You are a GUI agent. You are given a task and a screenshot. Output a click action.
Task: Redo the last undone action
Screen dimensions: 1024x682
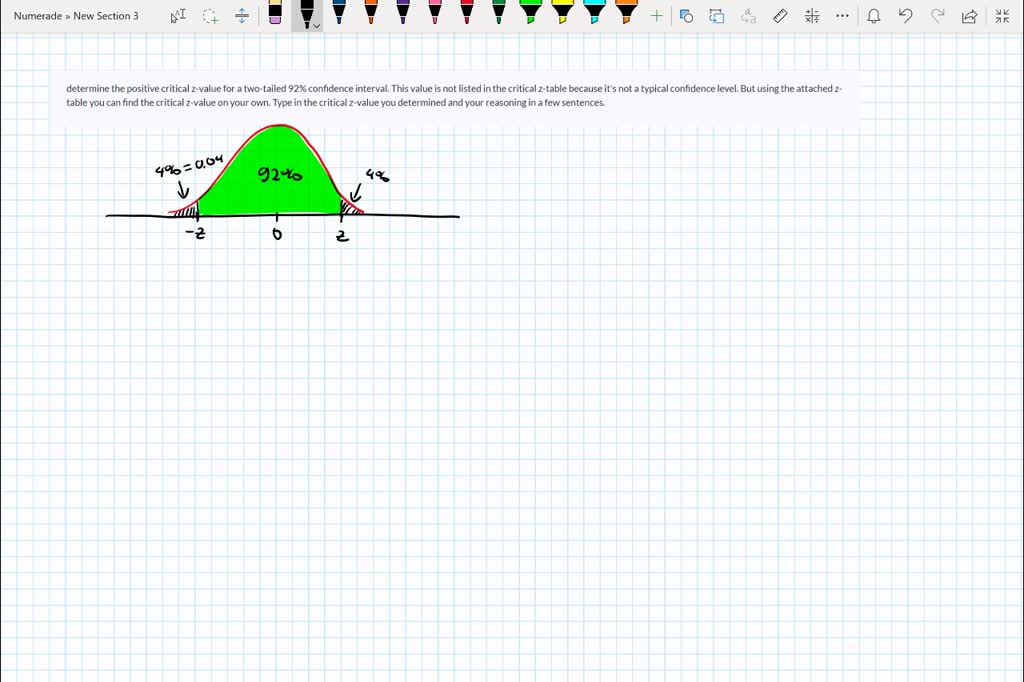click(937, 16)
